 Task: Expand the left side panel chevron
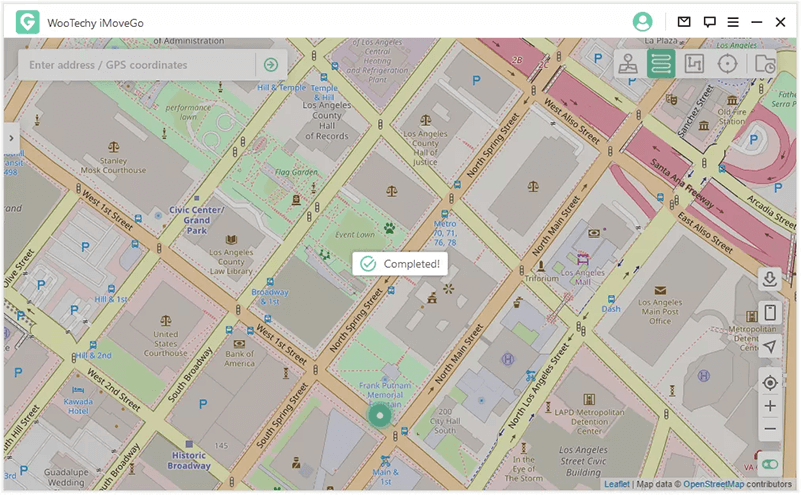coord(10,138)
